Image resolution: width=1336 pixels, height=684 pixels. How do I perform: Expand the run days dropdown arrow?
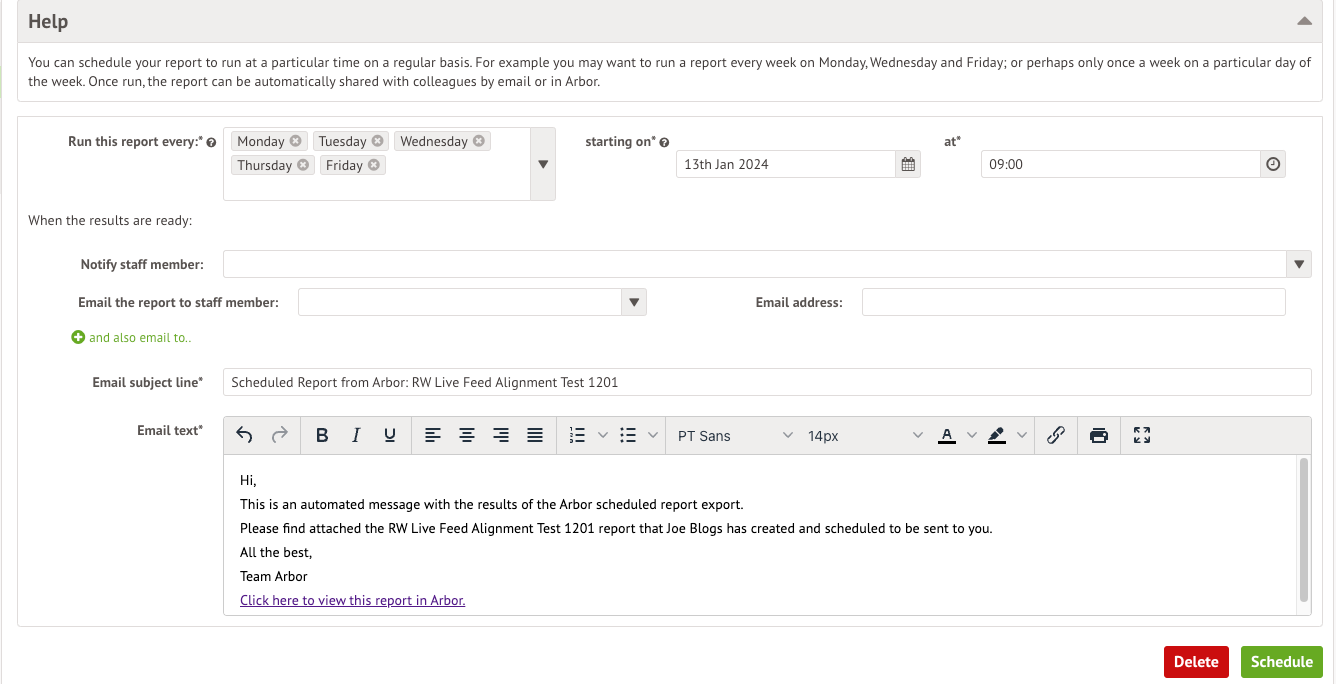point(543,164)
